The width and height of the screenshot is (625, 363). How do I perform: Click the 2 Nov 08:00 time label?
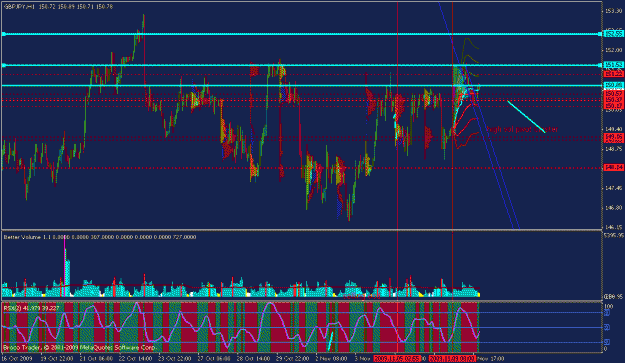pyautogui.click(x=331, y=358)
